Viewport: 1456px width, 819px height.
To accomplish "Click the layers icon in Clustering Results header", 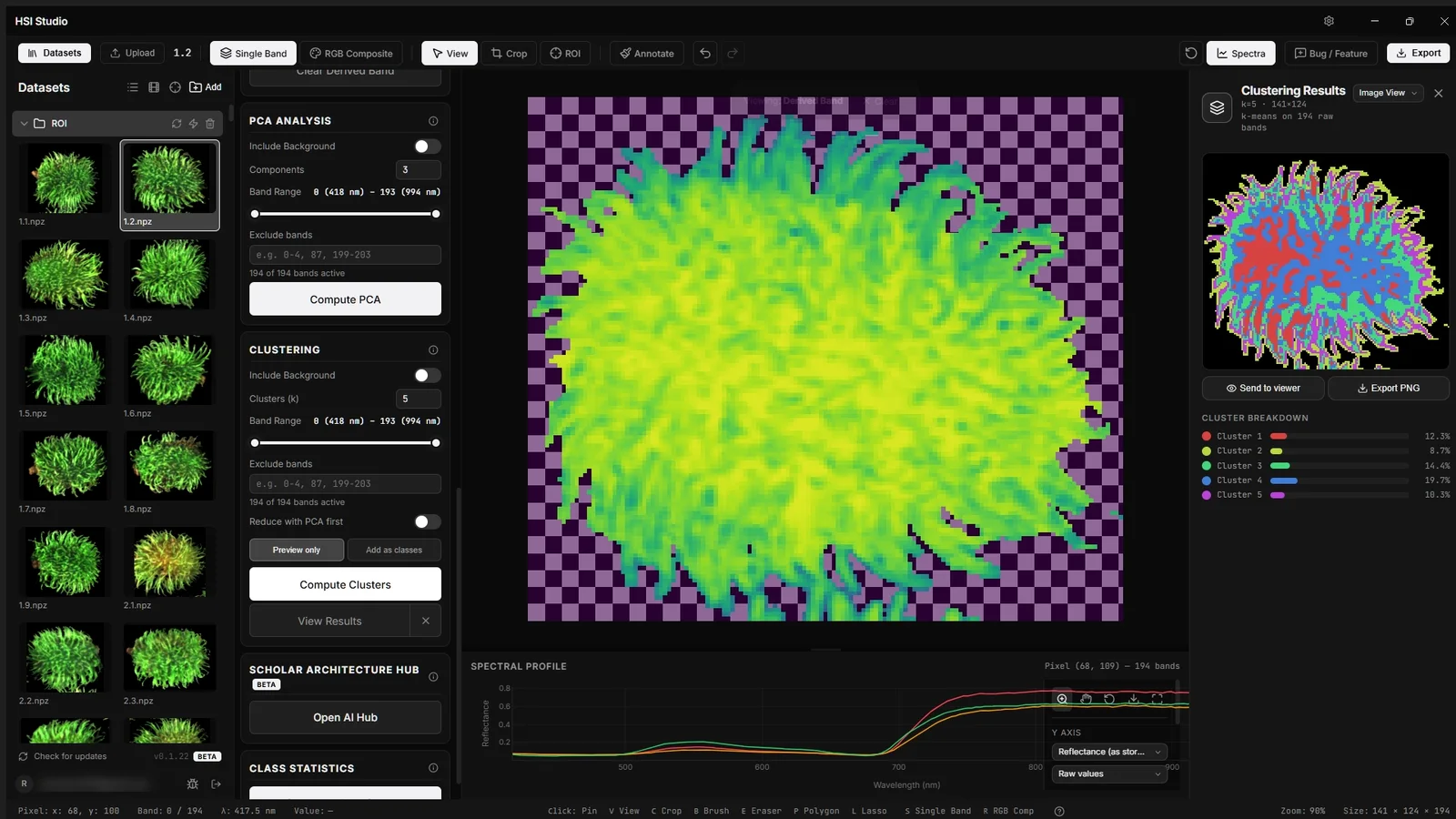I will point(1217,107).
